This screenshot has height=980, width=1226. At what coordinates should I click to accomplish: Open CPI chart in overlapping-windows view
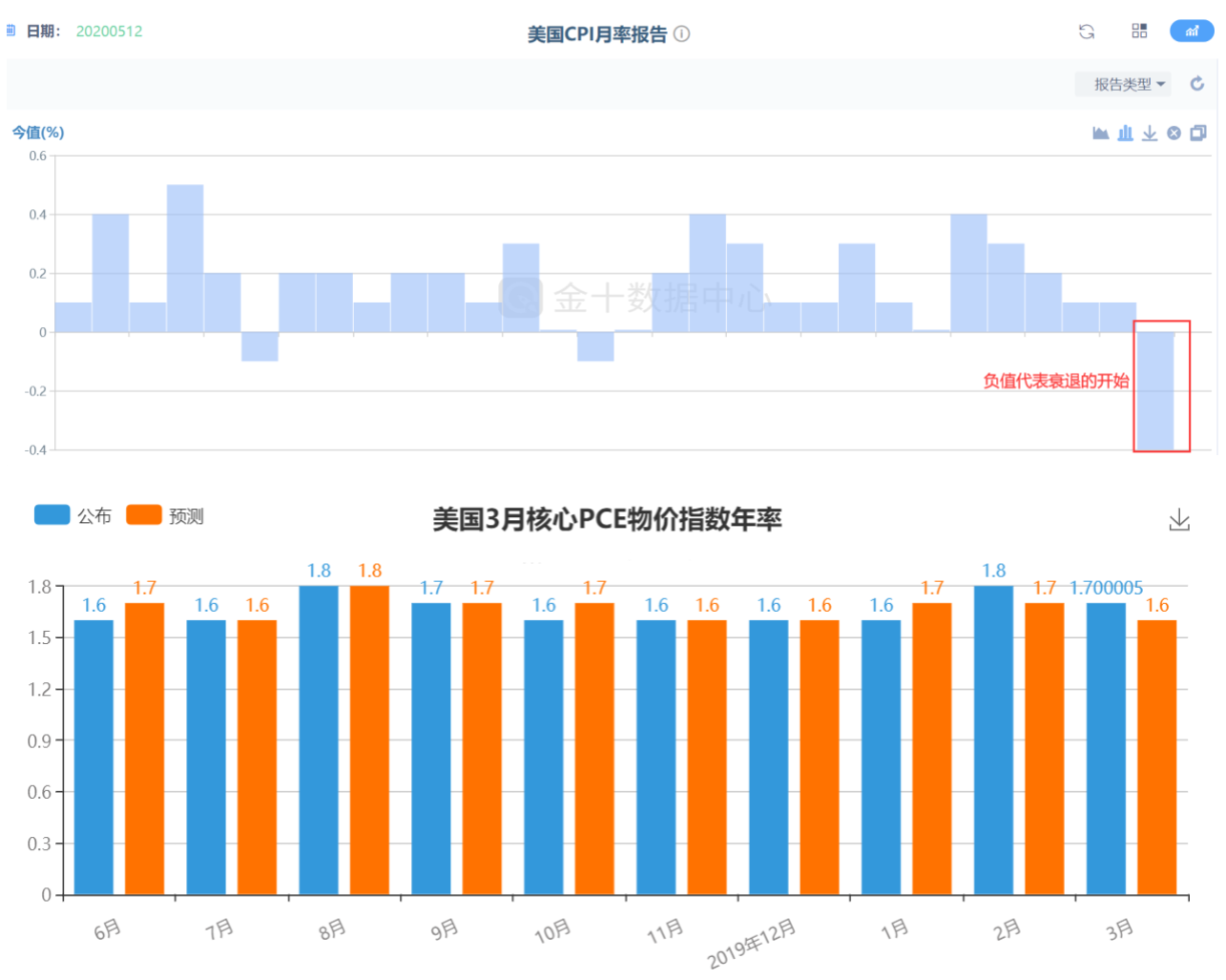point(1198,133)
